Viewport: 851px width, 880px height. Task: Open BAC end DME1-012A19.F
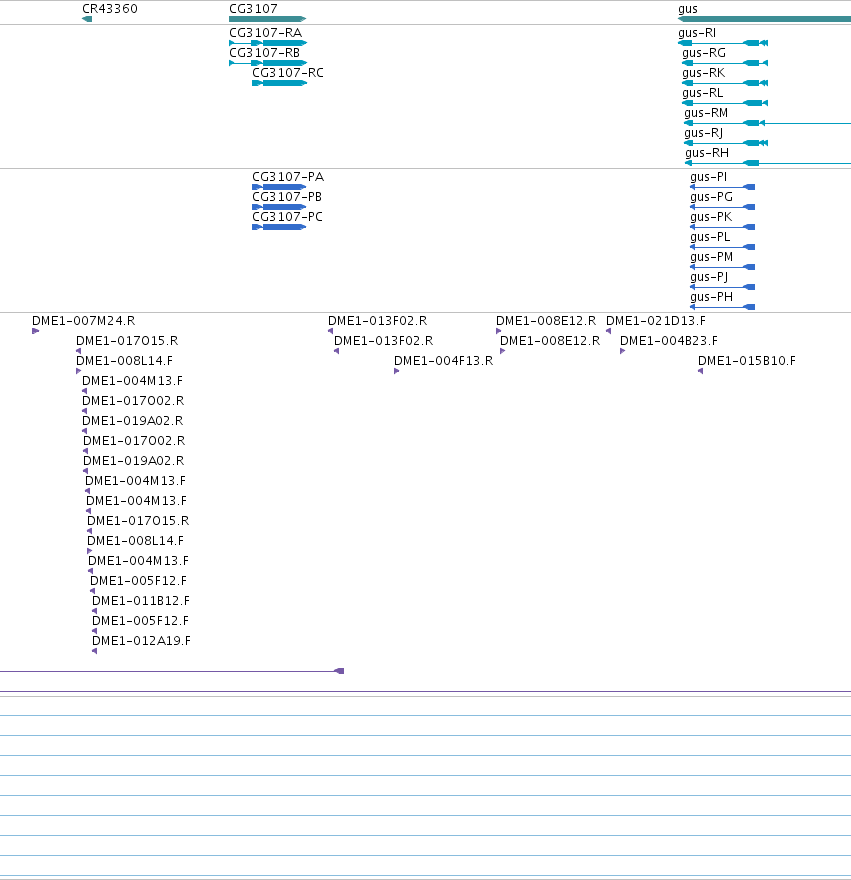[x=94, y=651]
